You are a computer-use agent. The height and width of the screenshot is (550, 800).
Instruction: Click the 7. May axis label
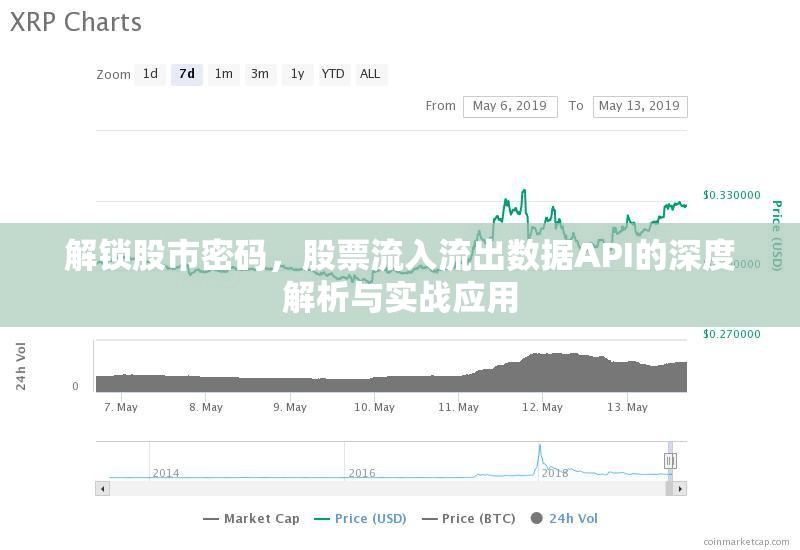[x=121, y=408]
